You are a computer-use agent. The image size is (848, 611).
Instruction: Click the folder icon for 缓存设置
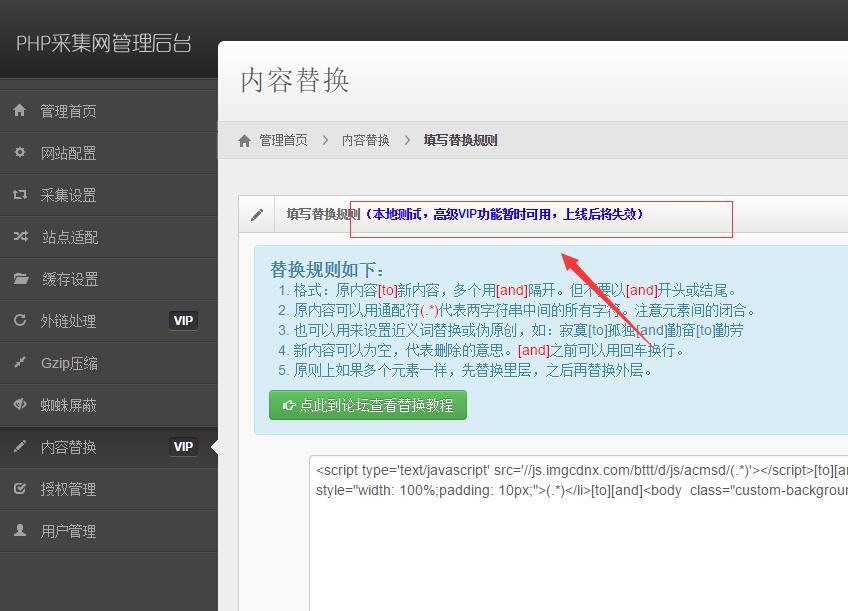21,278
